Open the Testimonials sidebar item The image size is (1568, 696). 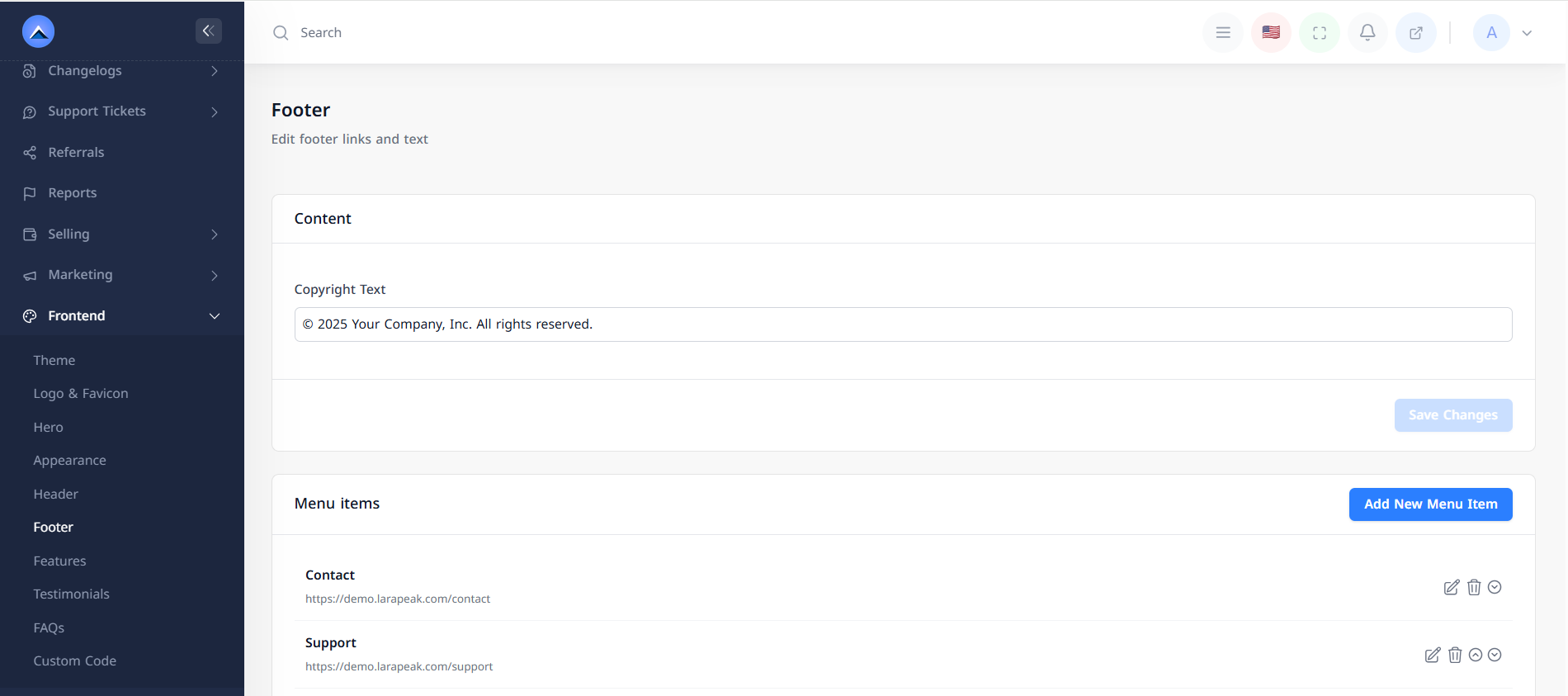pos(72,594)
